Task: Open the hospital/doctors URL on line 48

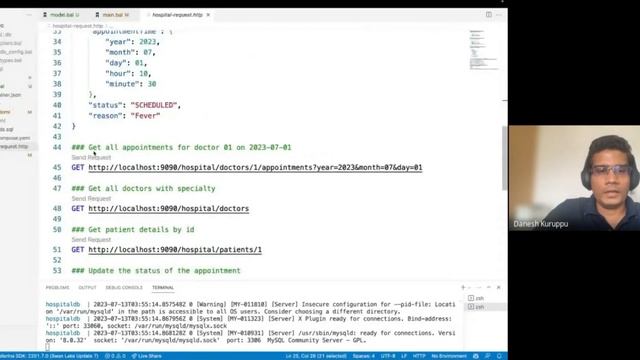Action: click(169, 209)
